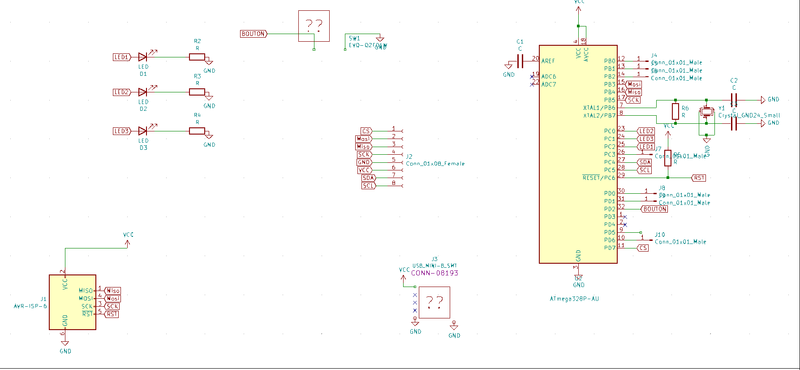Select the D1 LED diode symbol

pos(143,57)
